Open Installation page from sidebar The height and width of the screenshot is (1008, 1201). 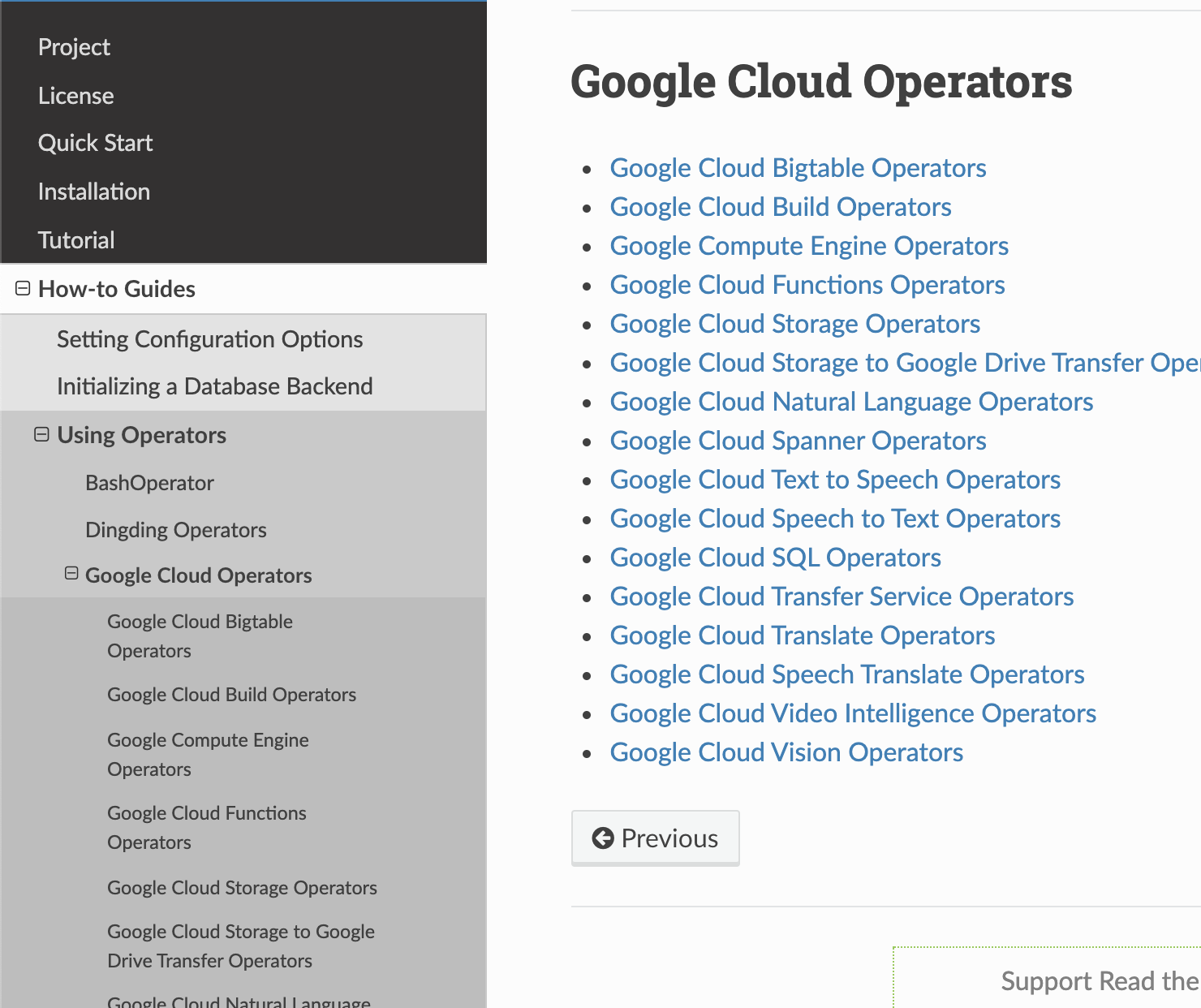(93, 192)
